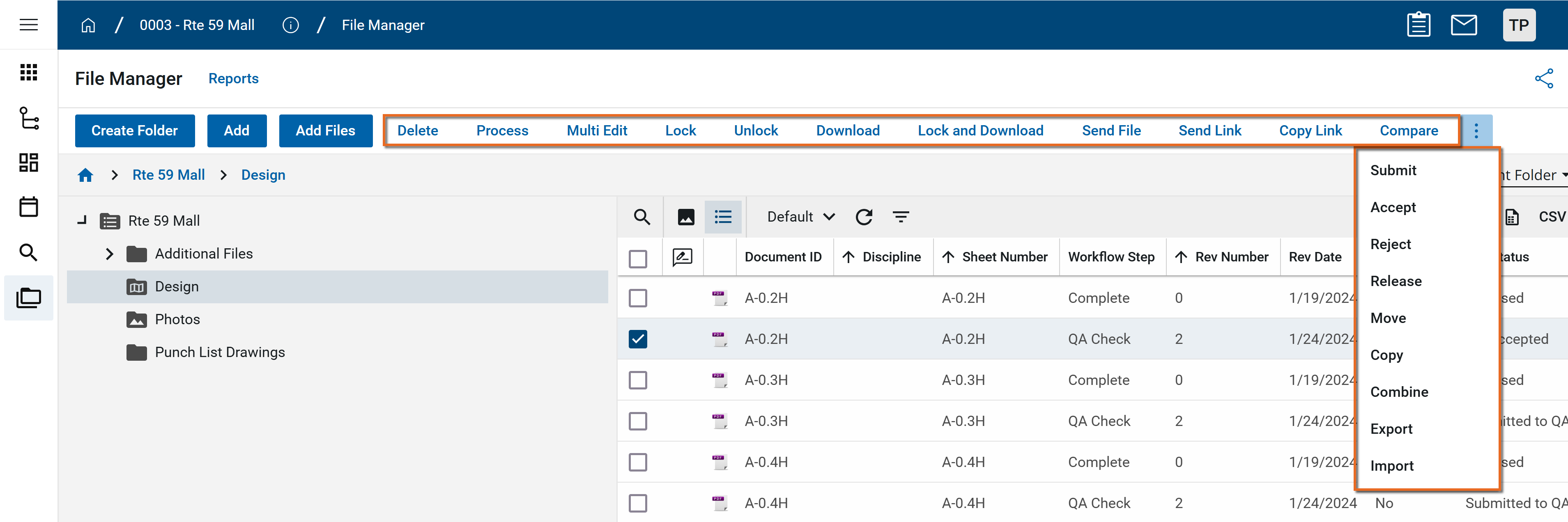The height and width of the screenshot is (522, 1568).
Task: Switch to thumbnail image view
Action: pyautogui.click(x=685, y=217)
